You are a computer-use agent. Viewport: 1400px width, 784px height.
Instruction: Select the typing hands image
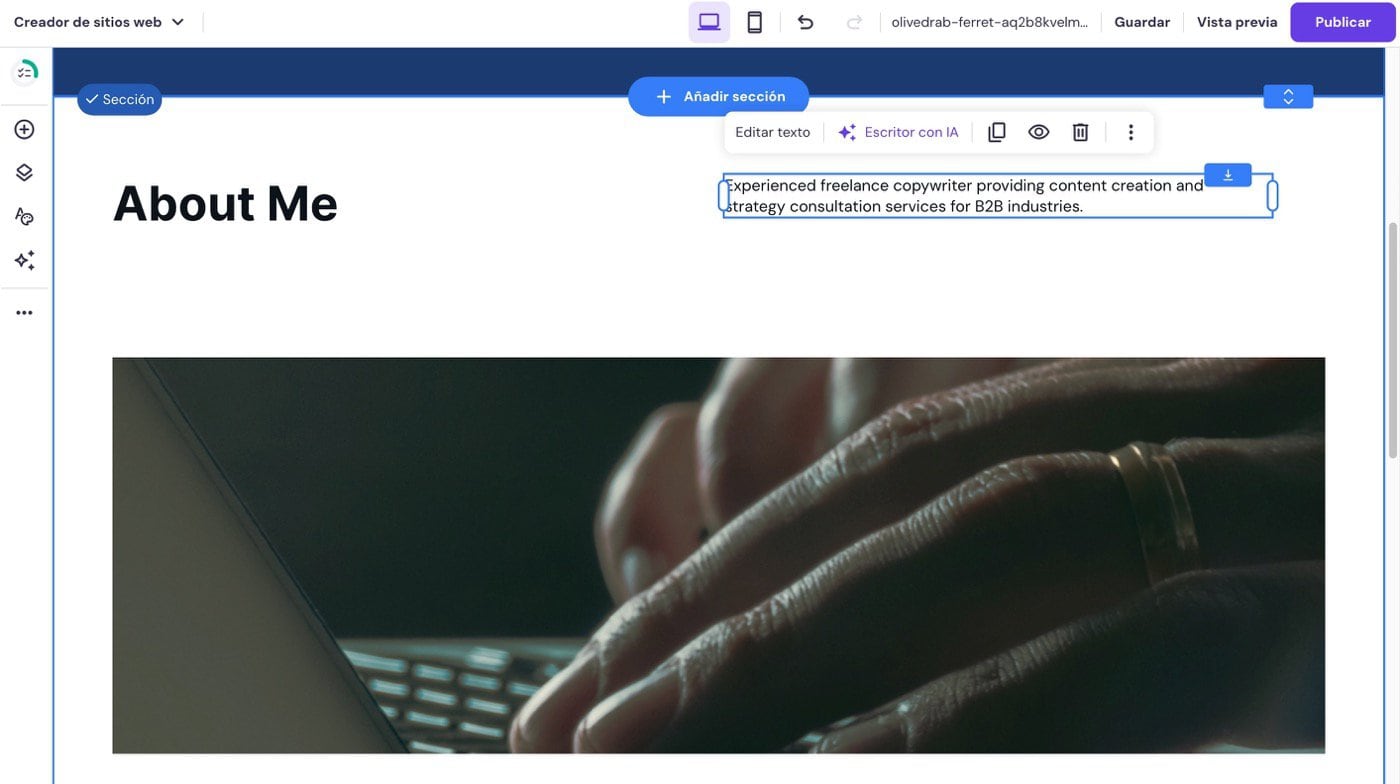pos(718,555)
